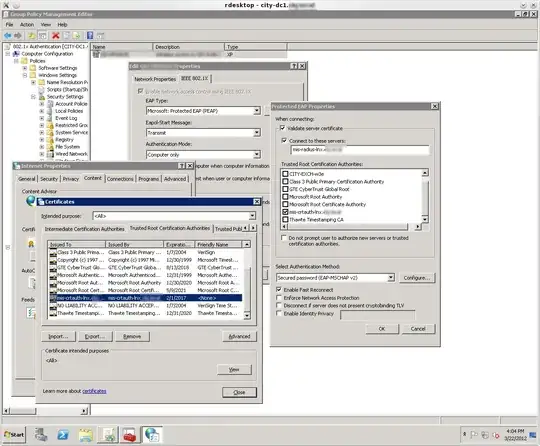Screen dimensions: 540x446
Task: Select the GTE CyberTrust certificate row
Action: point(145,268)
